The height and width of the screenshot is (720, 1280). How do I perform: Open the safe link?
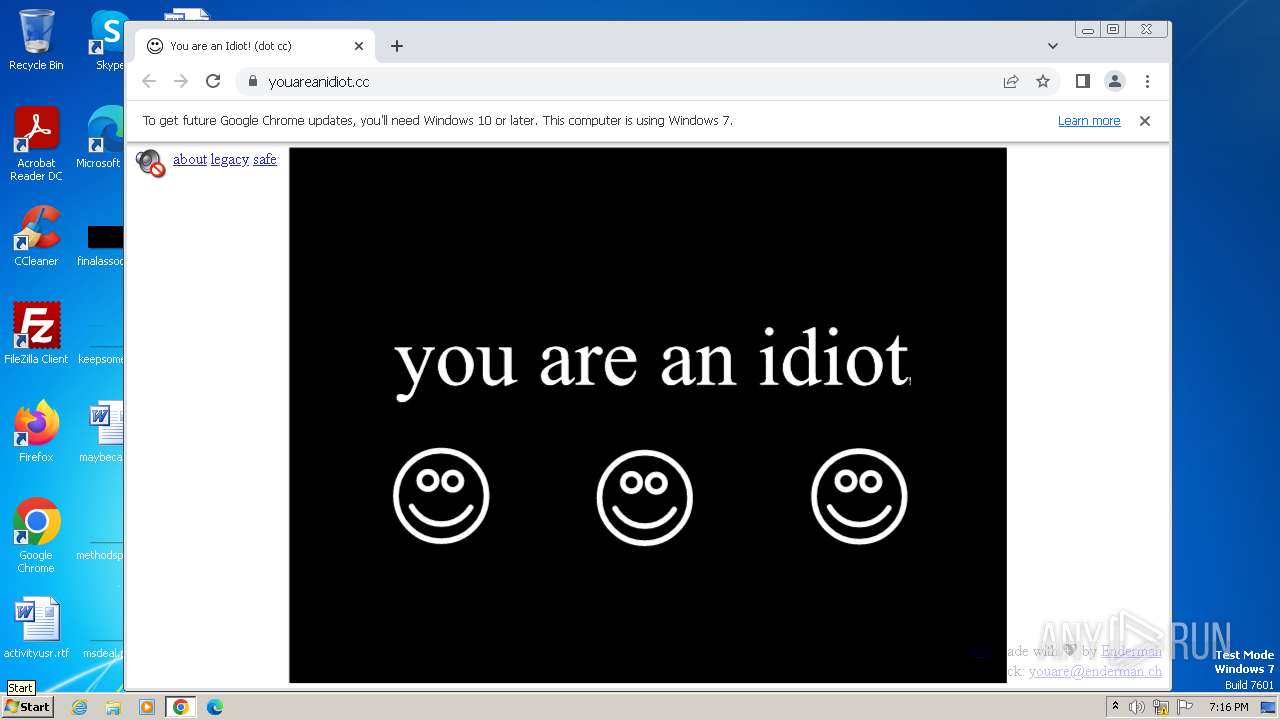click(x=265, y=159)
